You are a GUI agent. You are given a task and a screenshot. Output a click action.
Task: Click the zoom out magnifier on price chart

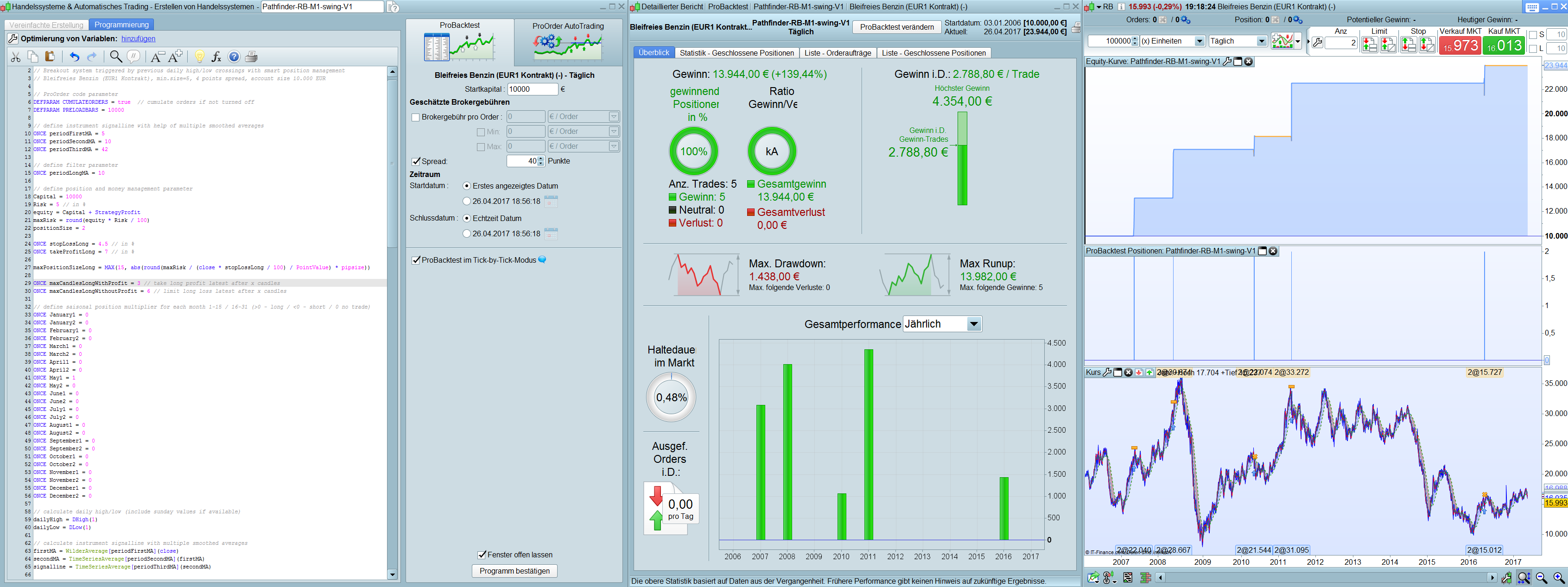[x=1541, y=577]
